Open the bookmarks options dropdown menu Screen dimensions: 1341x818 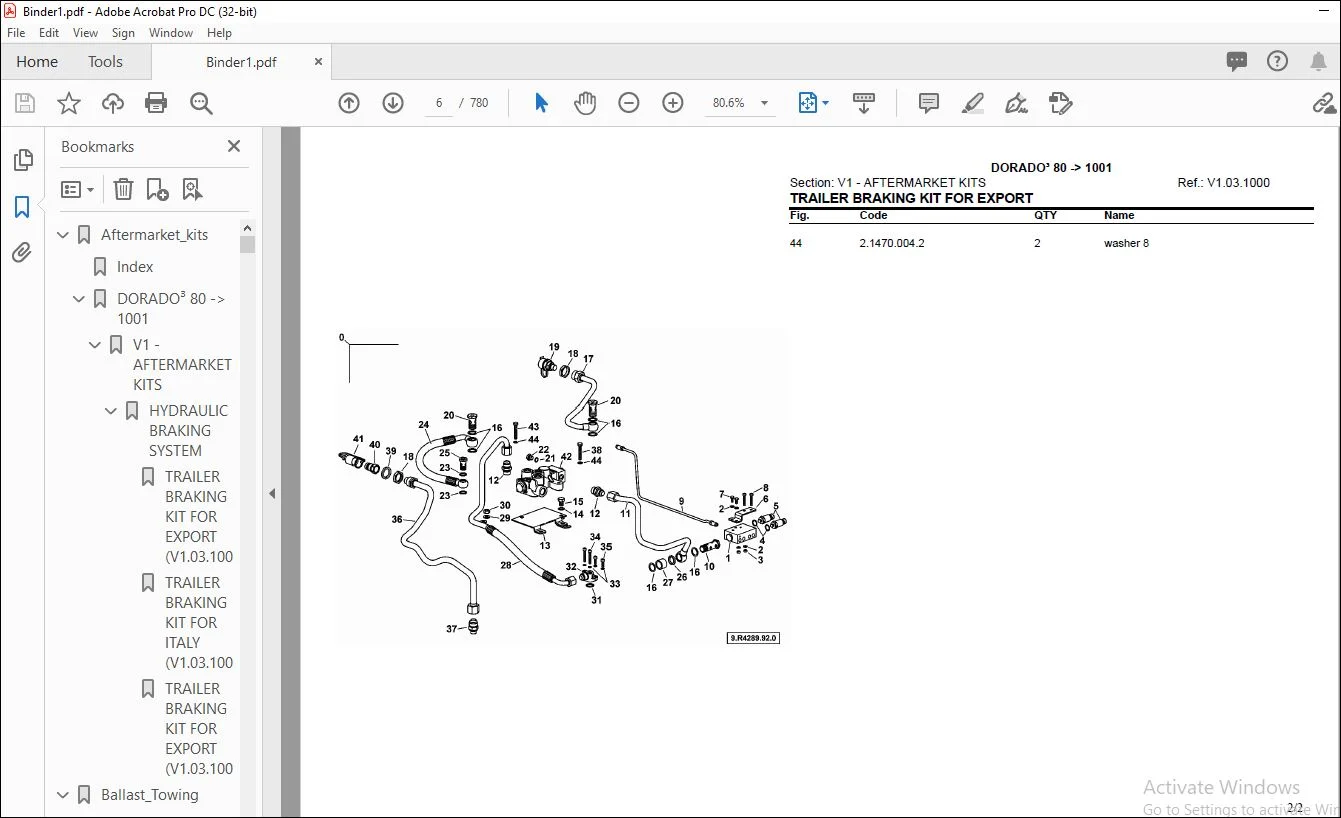[x=78, y=189]
